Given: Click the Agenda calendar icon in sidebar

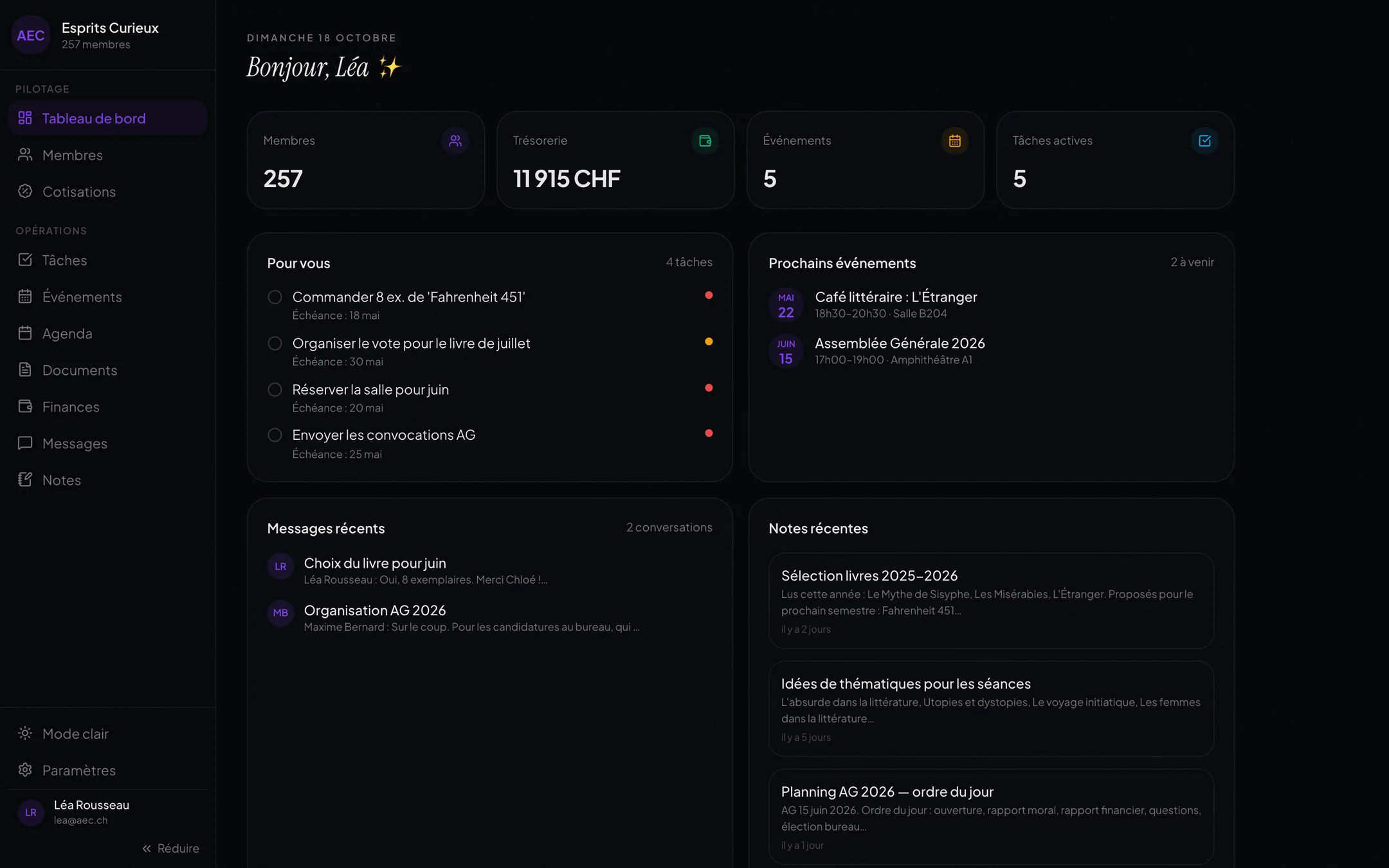Looking at the screenshot, I should pyautogui.click(x=25, y=333).
